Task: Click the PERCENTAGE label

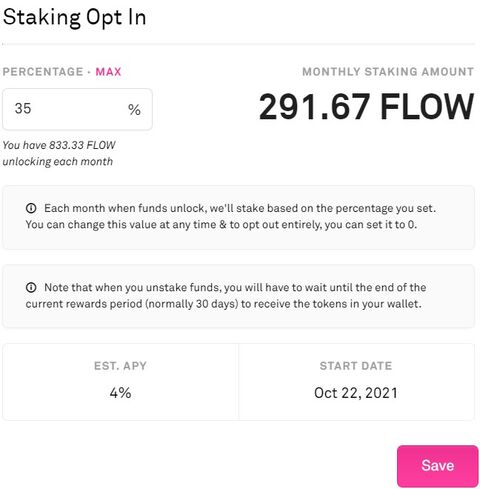Action: [x=43, y=72]
